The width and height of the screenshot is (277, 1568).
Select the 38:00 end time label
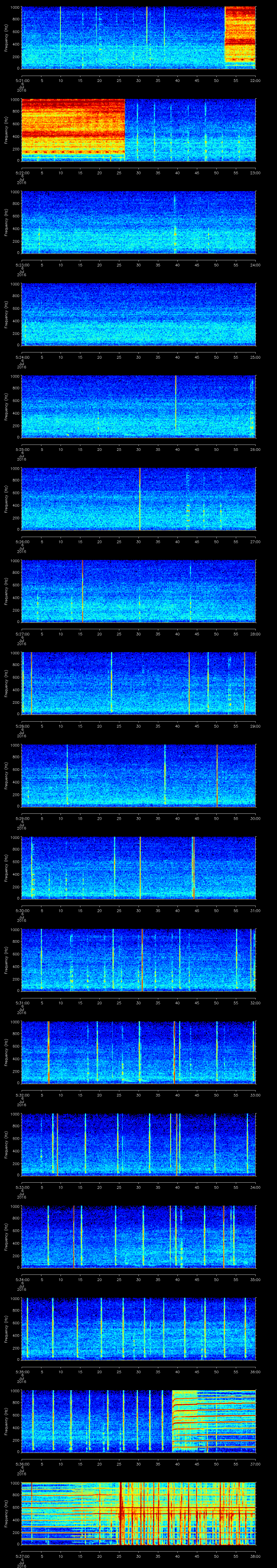click(x=255, y=1556)
